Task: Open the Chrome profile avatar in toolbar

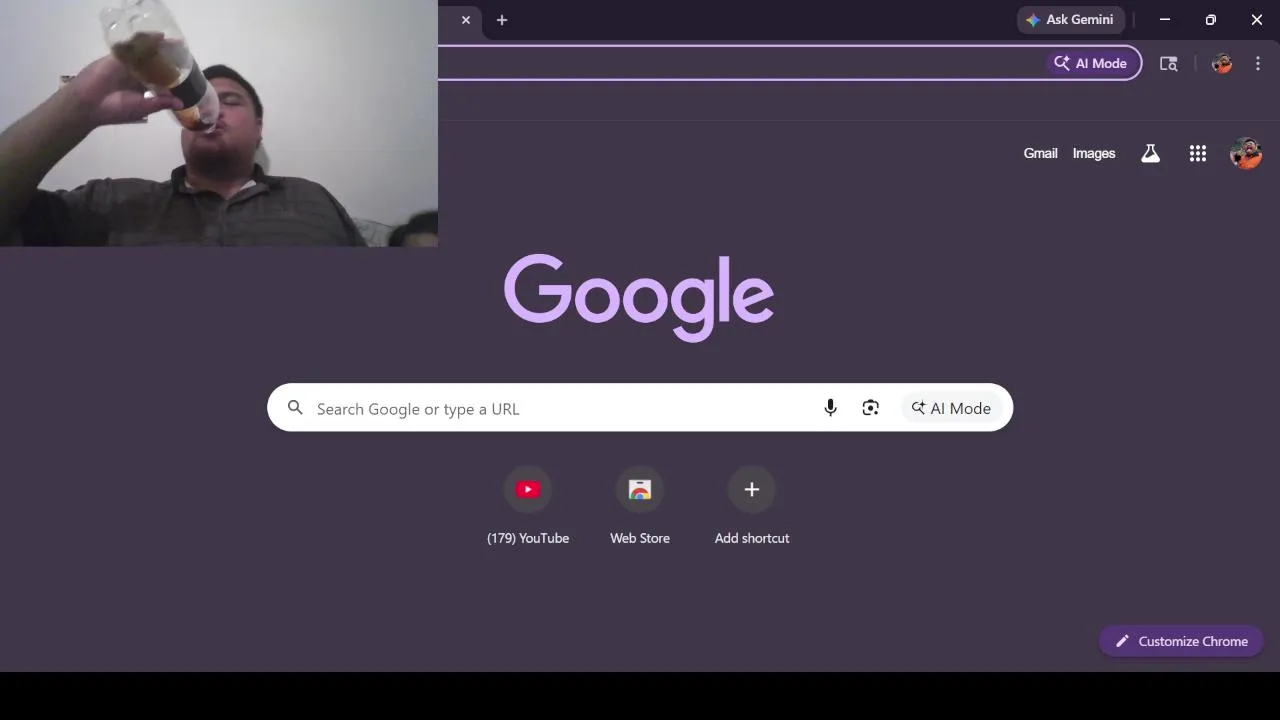Action: tap(1222, 63)
